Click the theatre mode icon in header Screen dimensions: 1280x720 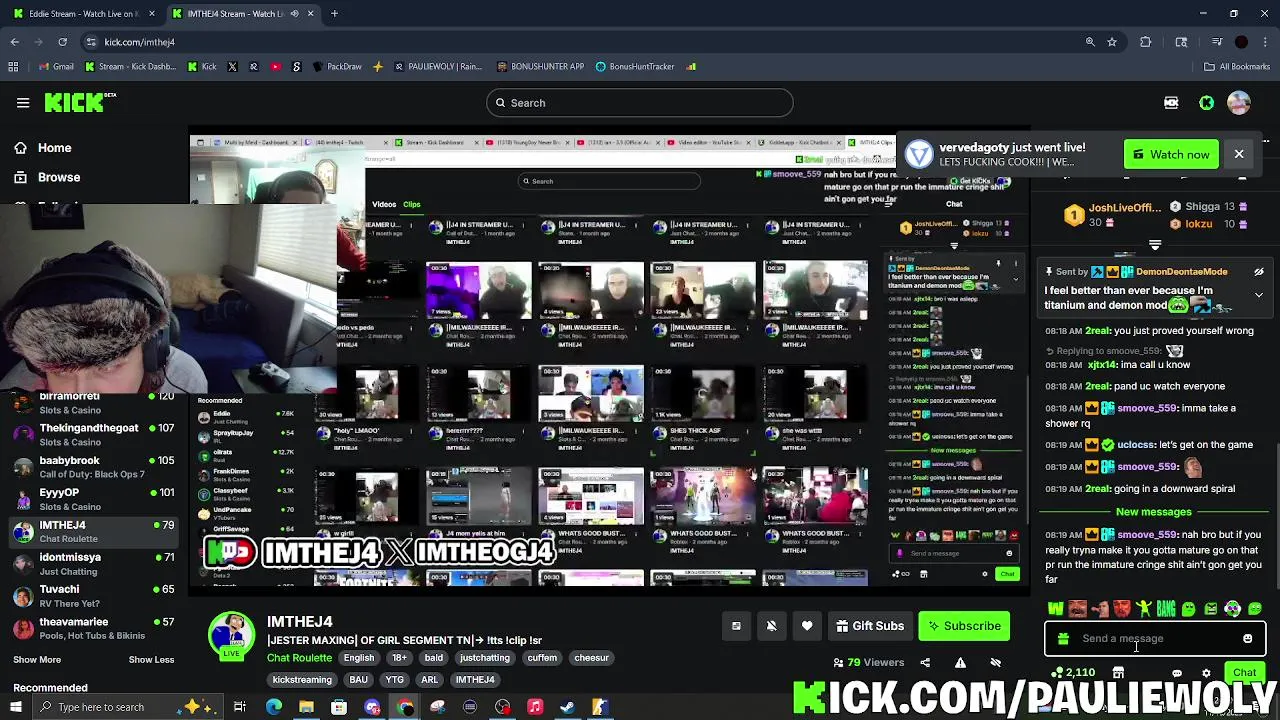1171,102
